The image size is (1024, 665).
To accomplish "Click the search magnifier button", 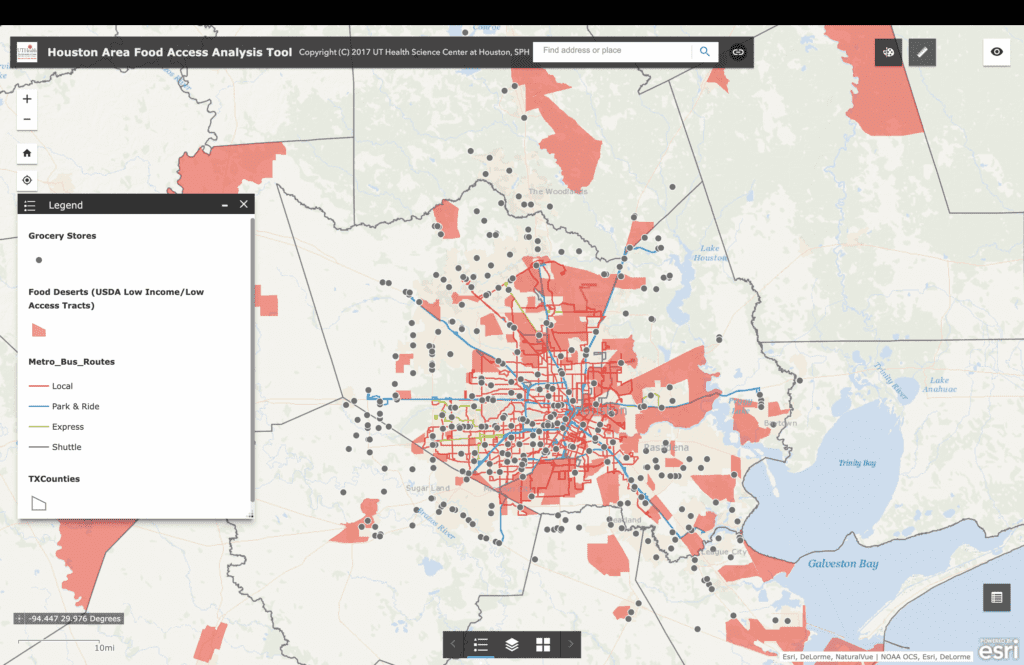I will 703,50.
